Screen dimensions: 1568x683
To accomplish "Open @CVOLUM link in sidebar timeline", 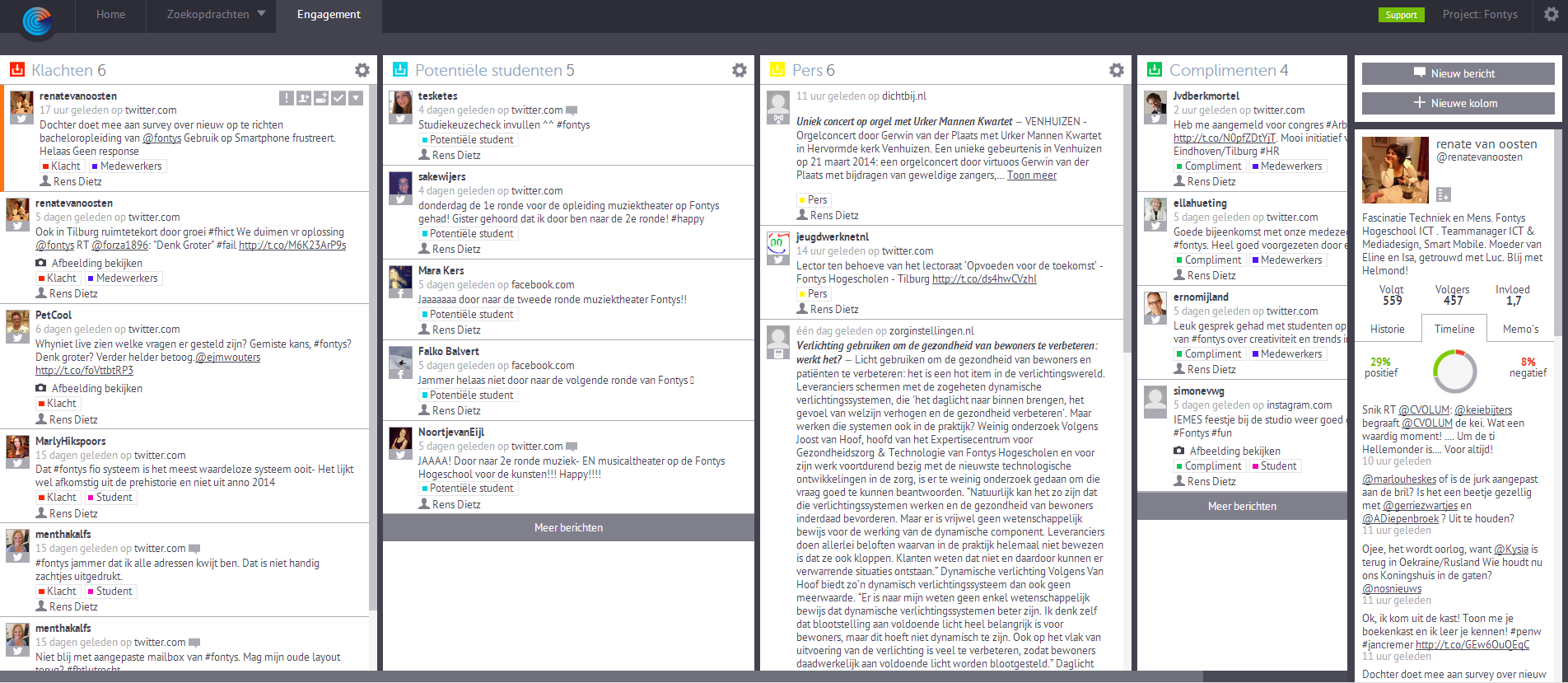I will point(1424,409).
